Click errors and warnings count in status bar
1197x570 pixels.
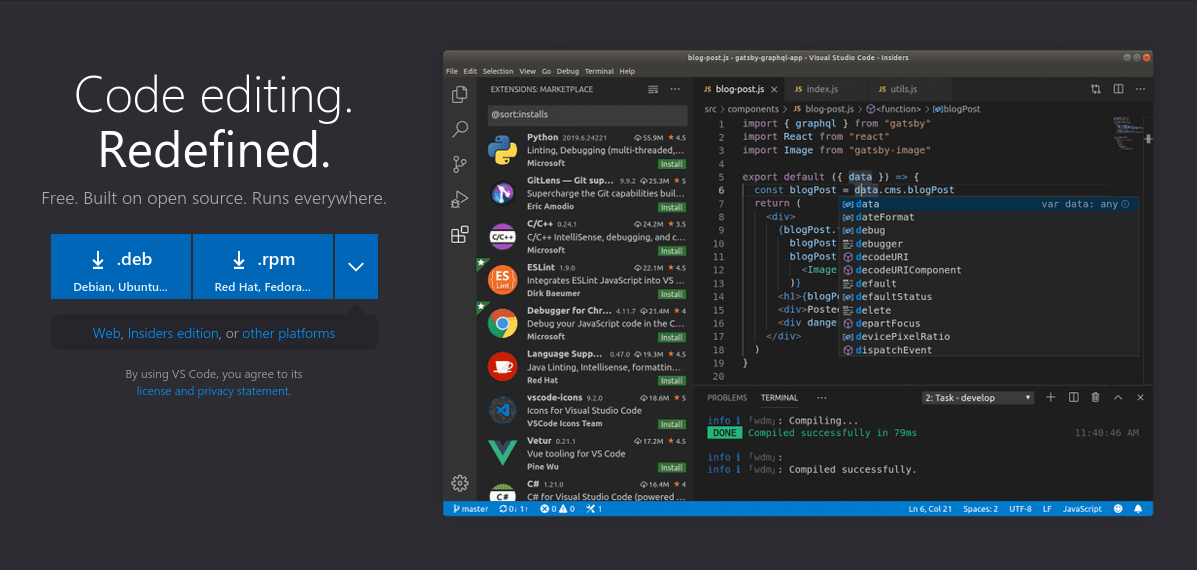pos(557,509)
